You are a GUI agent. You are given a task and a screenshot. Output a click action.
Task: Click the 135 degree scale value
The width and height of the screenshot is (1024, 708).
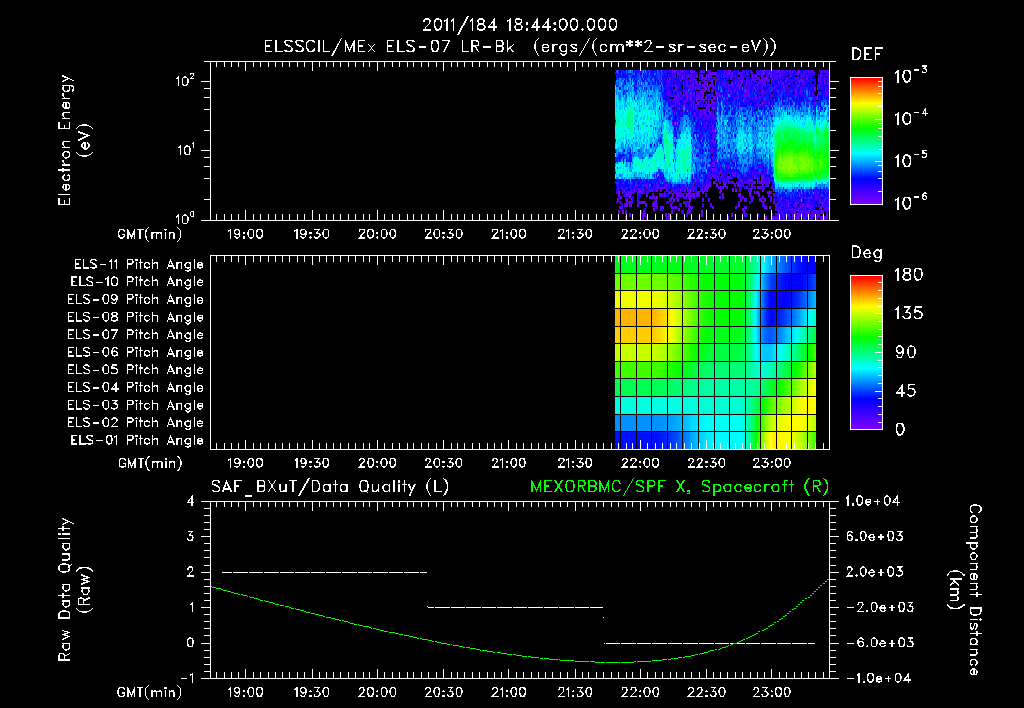(908, 314)
